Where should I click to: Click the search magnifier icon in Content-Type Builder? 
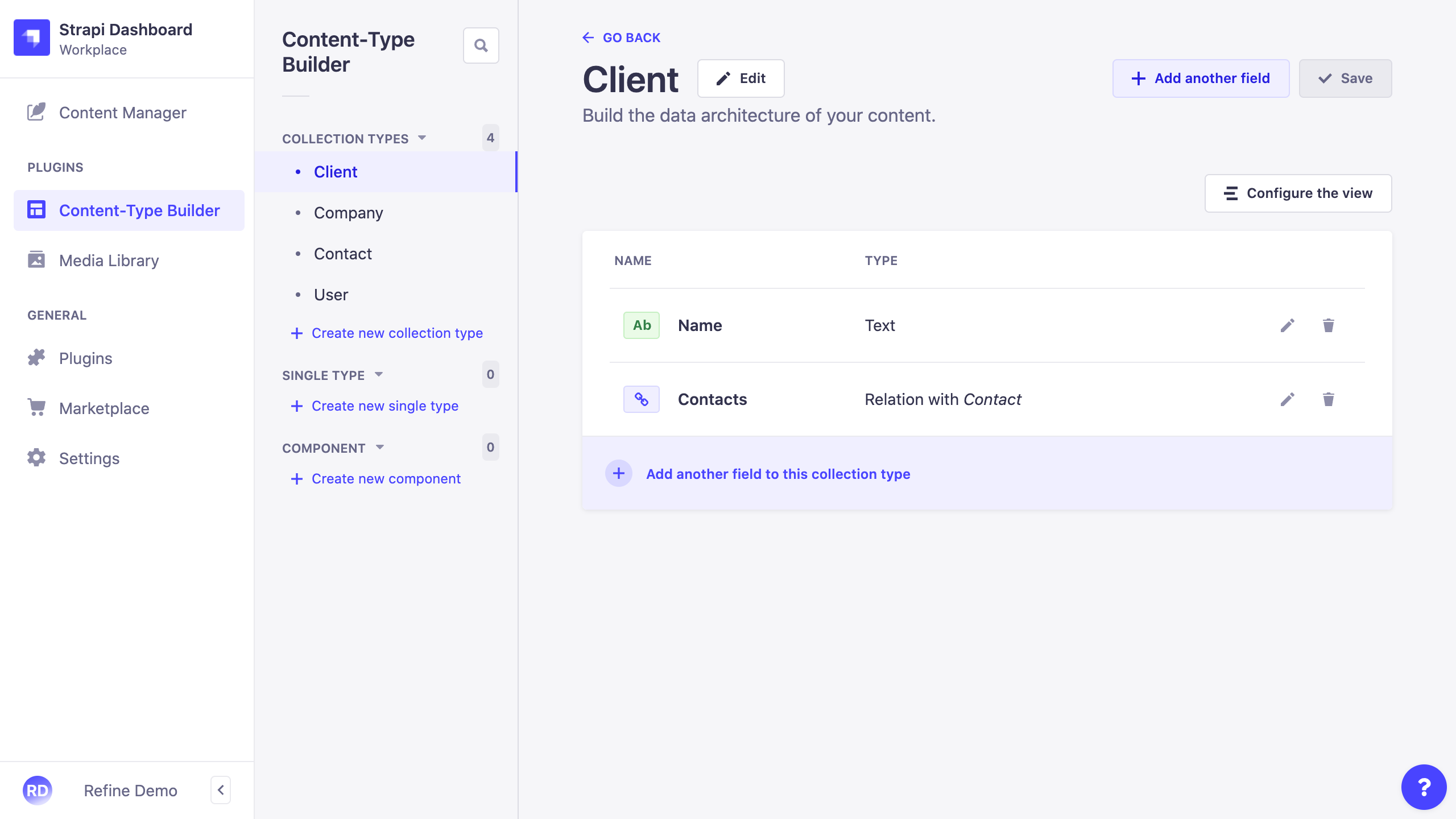point(481,45)
